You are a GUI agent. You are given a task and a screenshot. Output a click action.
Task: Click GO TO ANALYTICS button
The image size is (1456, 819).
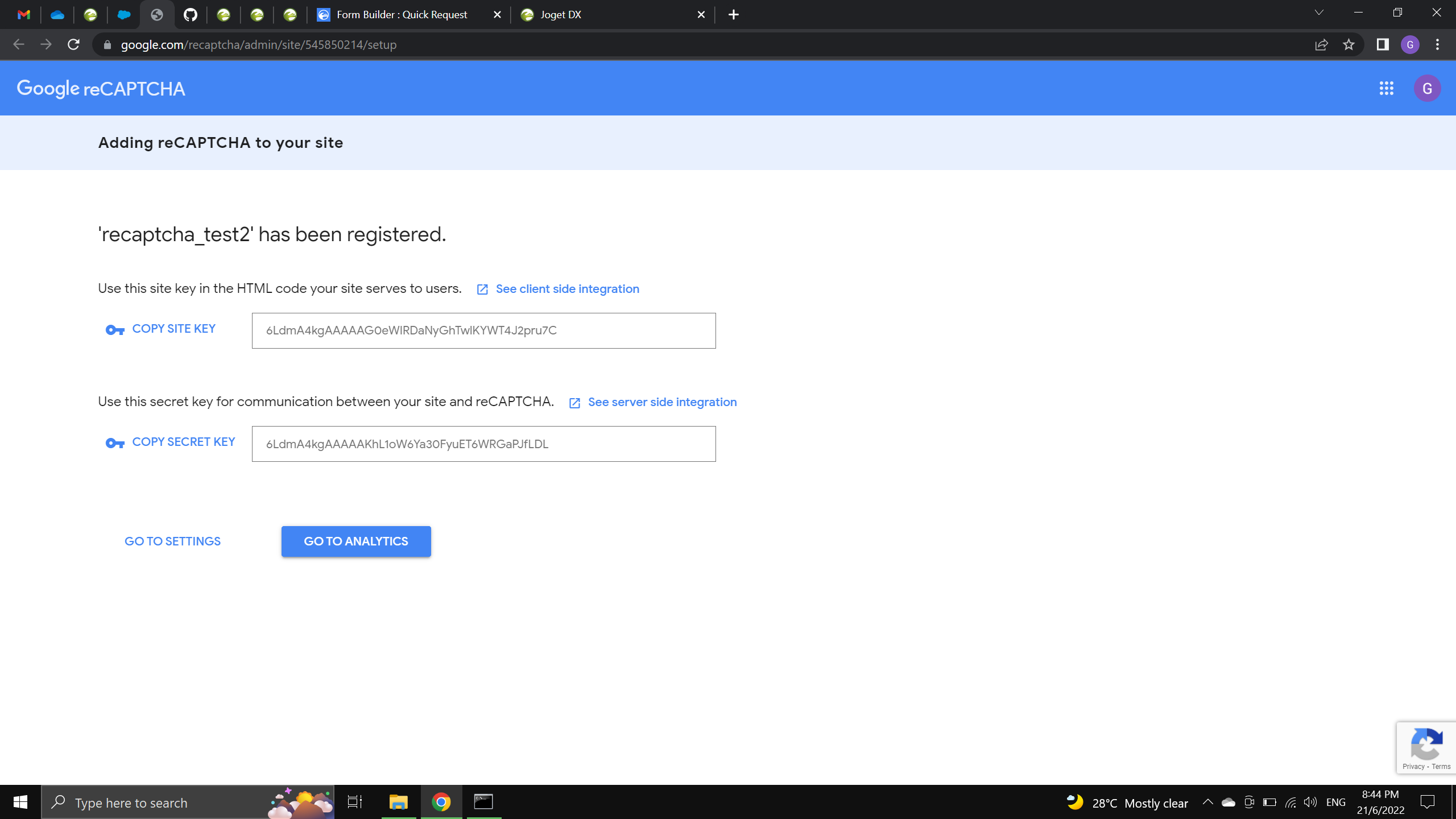tap(356, 541)
